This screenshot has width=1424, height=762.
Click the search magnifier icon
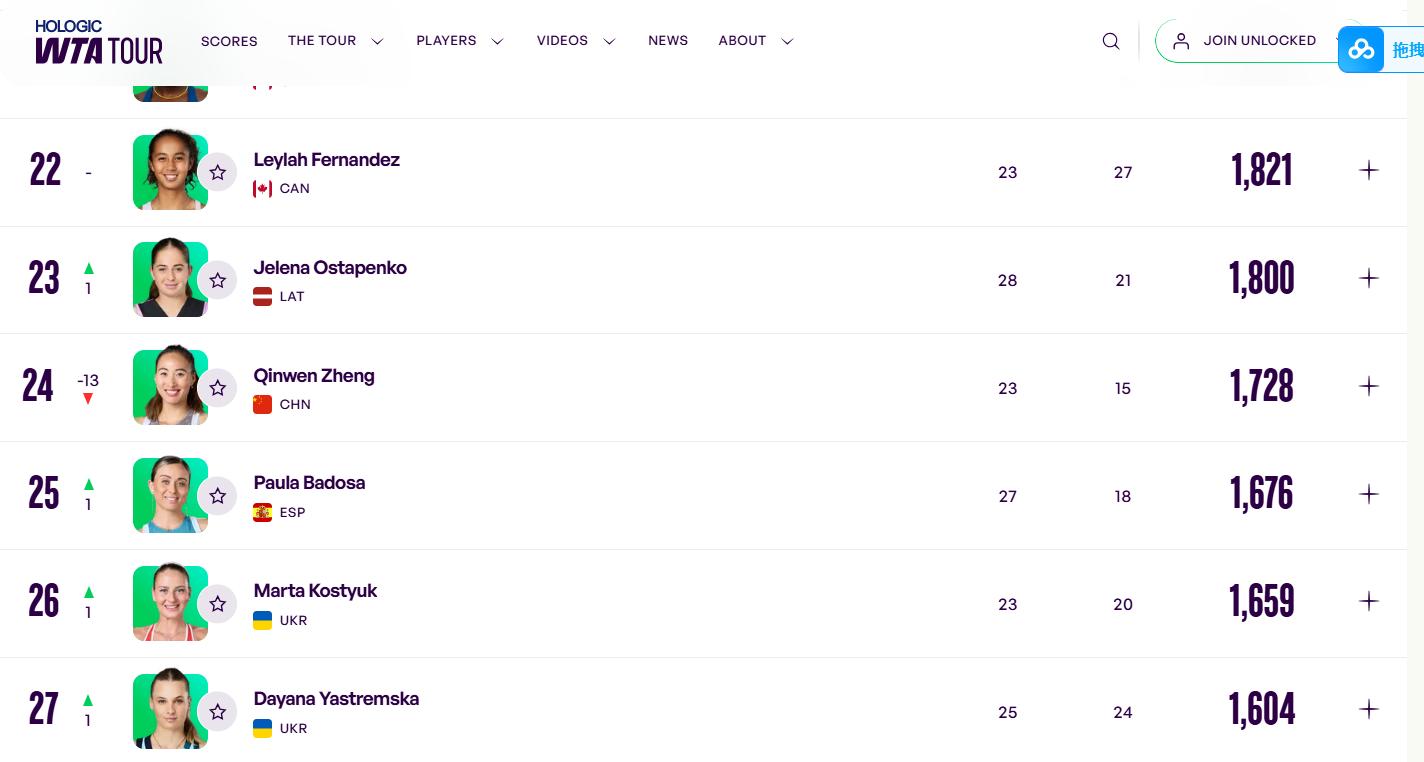(1110, 41)
